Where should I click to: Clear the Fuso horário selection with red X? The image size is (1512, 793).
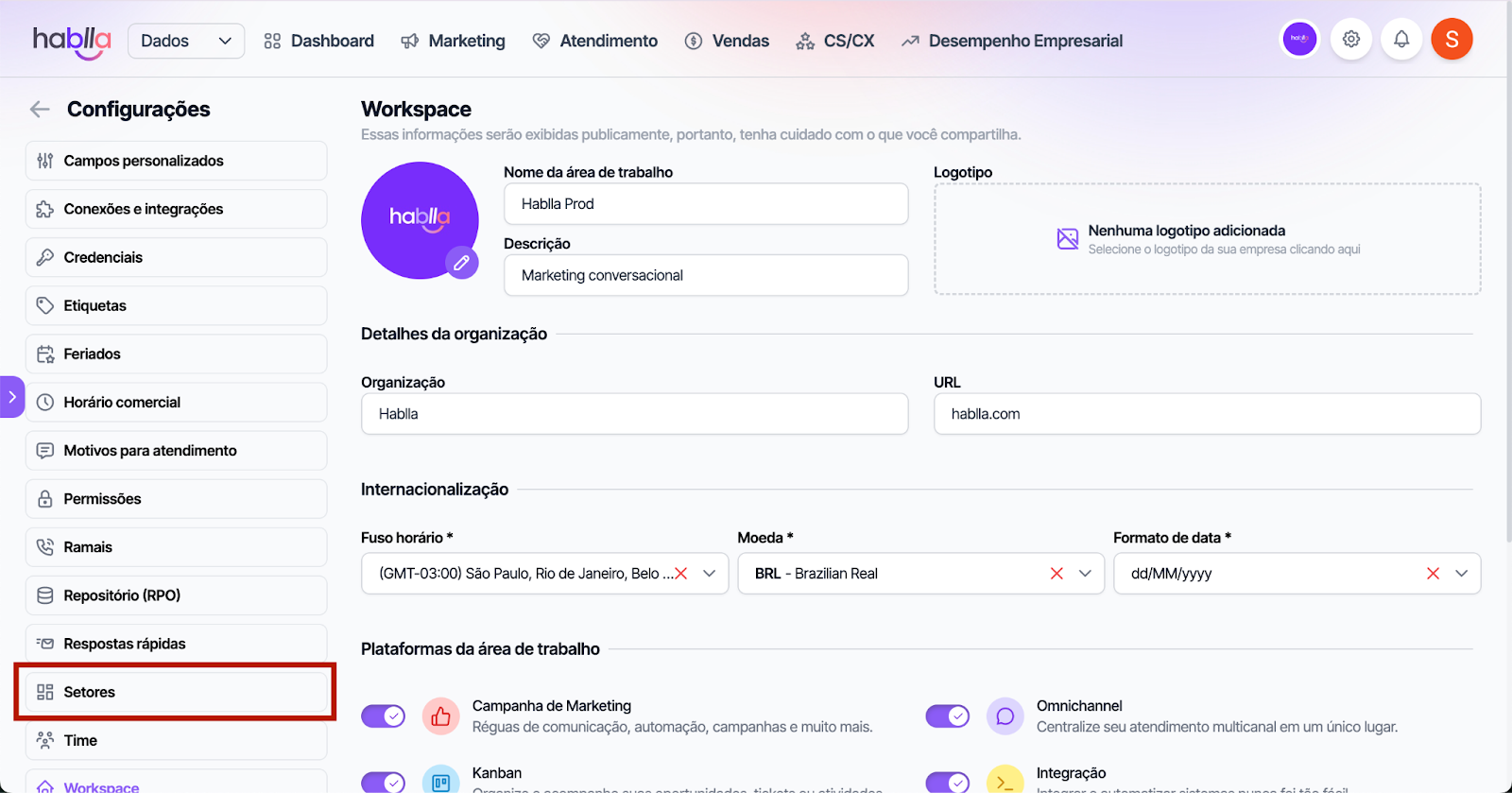point(680,574)
